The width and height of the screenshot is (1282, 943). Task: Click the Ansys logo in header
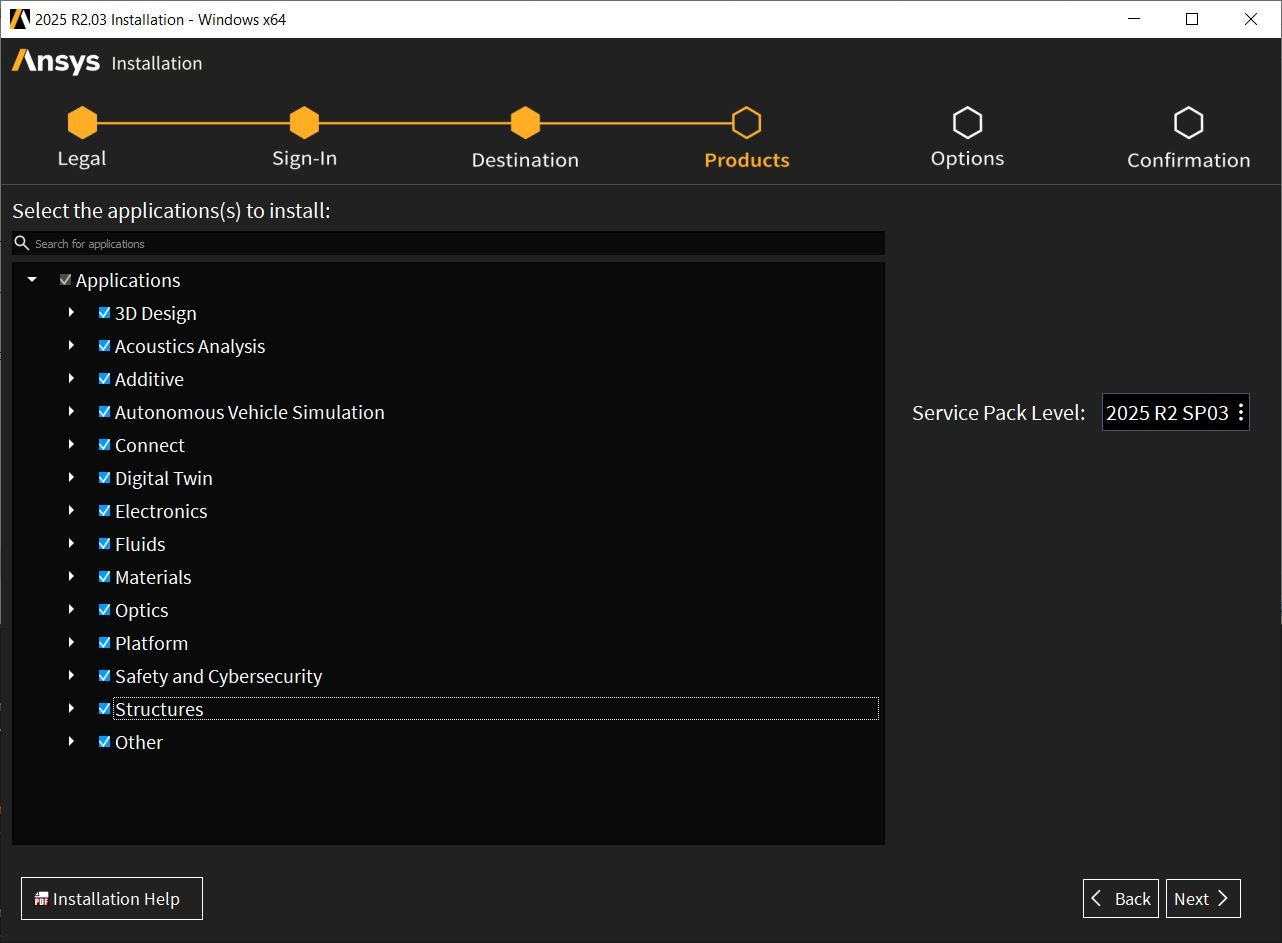tap(56, 62)
